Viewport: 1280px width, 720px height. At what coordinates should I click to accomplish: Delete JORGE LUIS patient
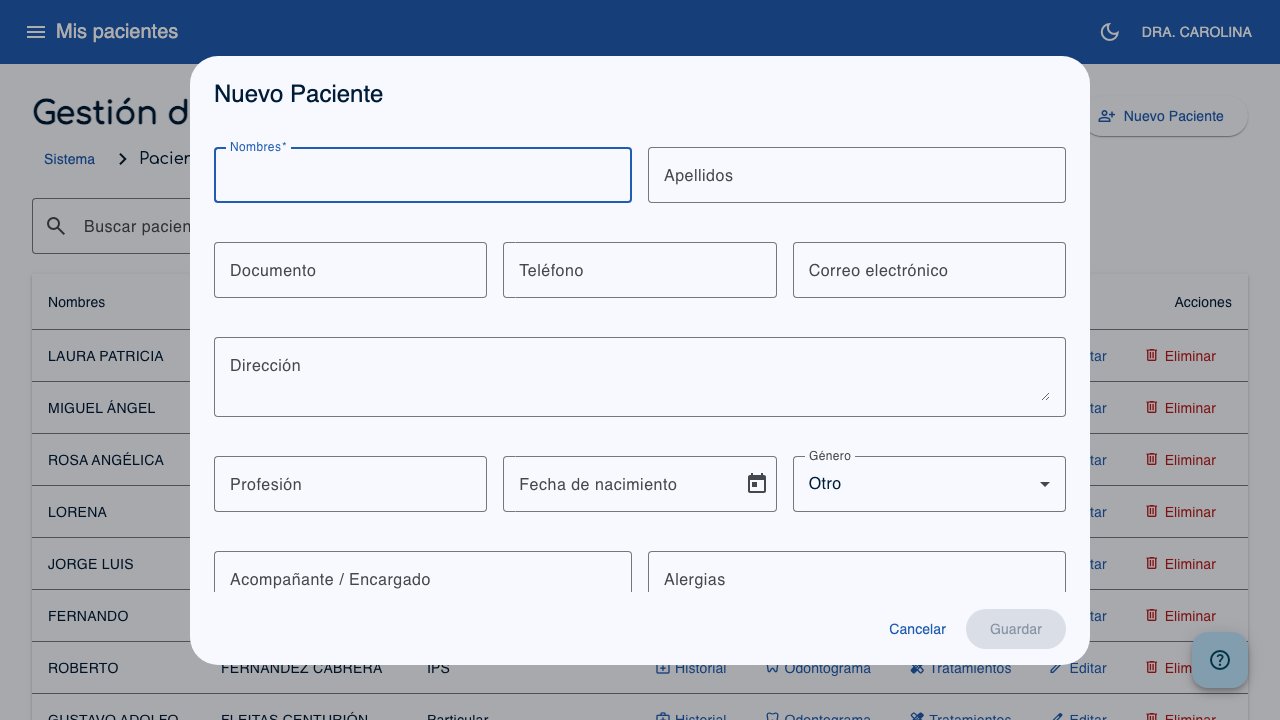click(1180, 564)
